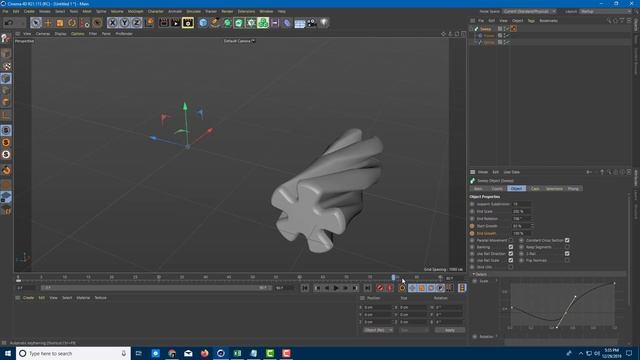Image resolution: width=640 pixels, height=360 pixels.
Task: Switch to the Caps tab
Action: (x=535, y=189)
